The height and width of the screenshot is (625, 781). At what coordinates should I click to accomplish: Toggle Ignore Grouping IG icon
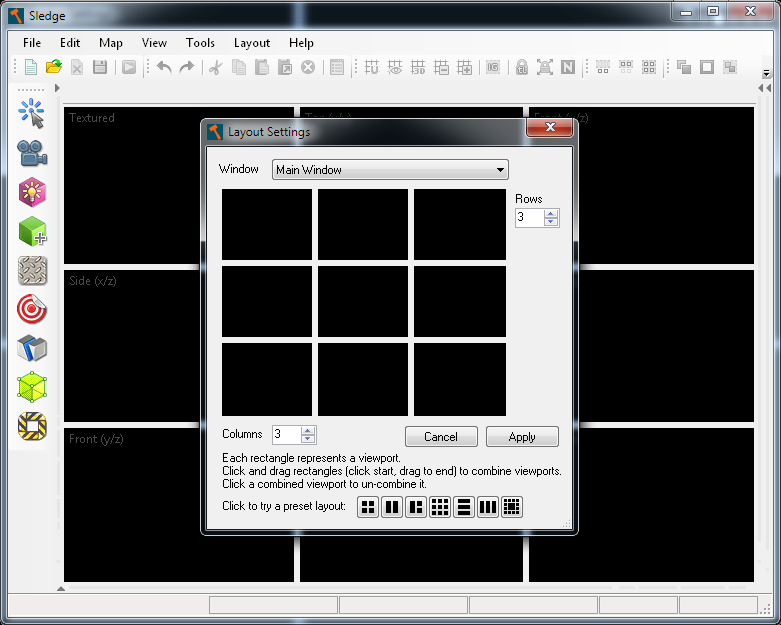493,67
